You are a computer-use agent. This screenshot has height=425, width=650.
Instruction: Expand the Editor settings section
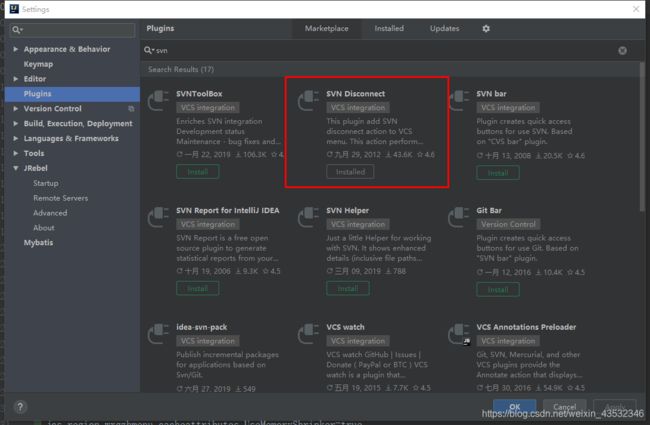tap(15, 79)
